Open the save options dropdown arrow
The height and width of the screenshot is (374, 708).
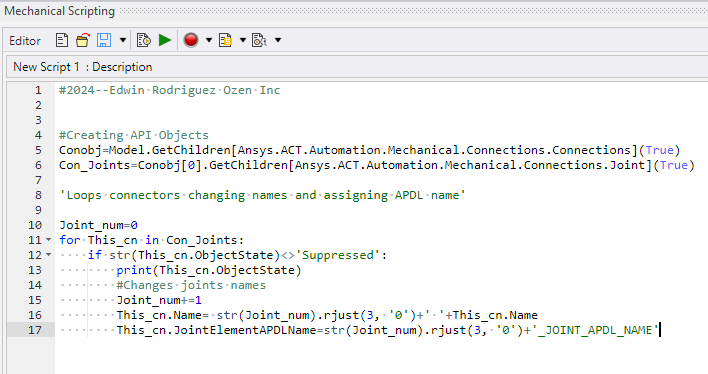coord(122,41)
